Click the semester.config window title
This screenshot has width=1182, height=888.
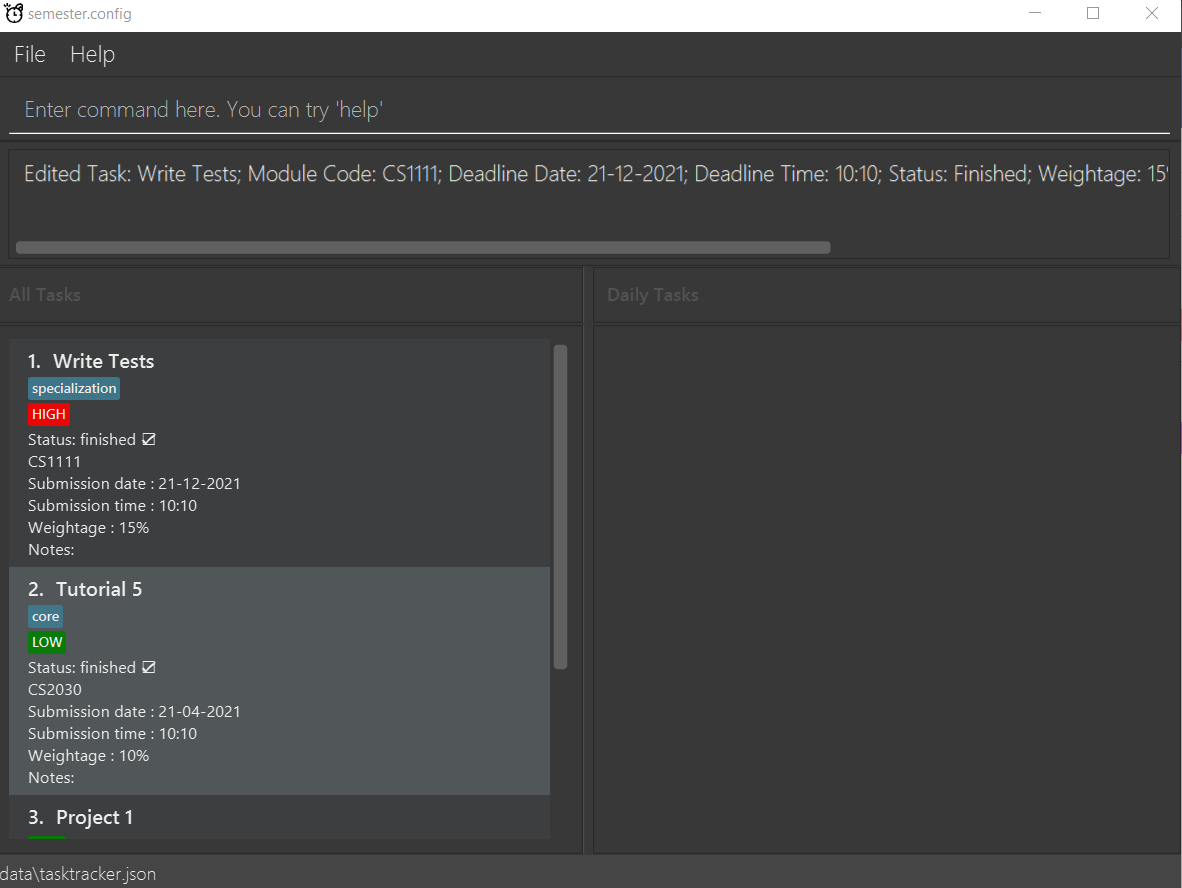(x=80, y=14)
